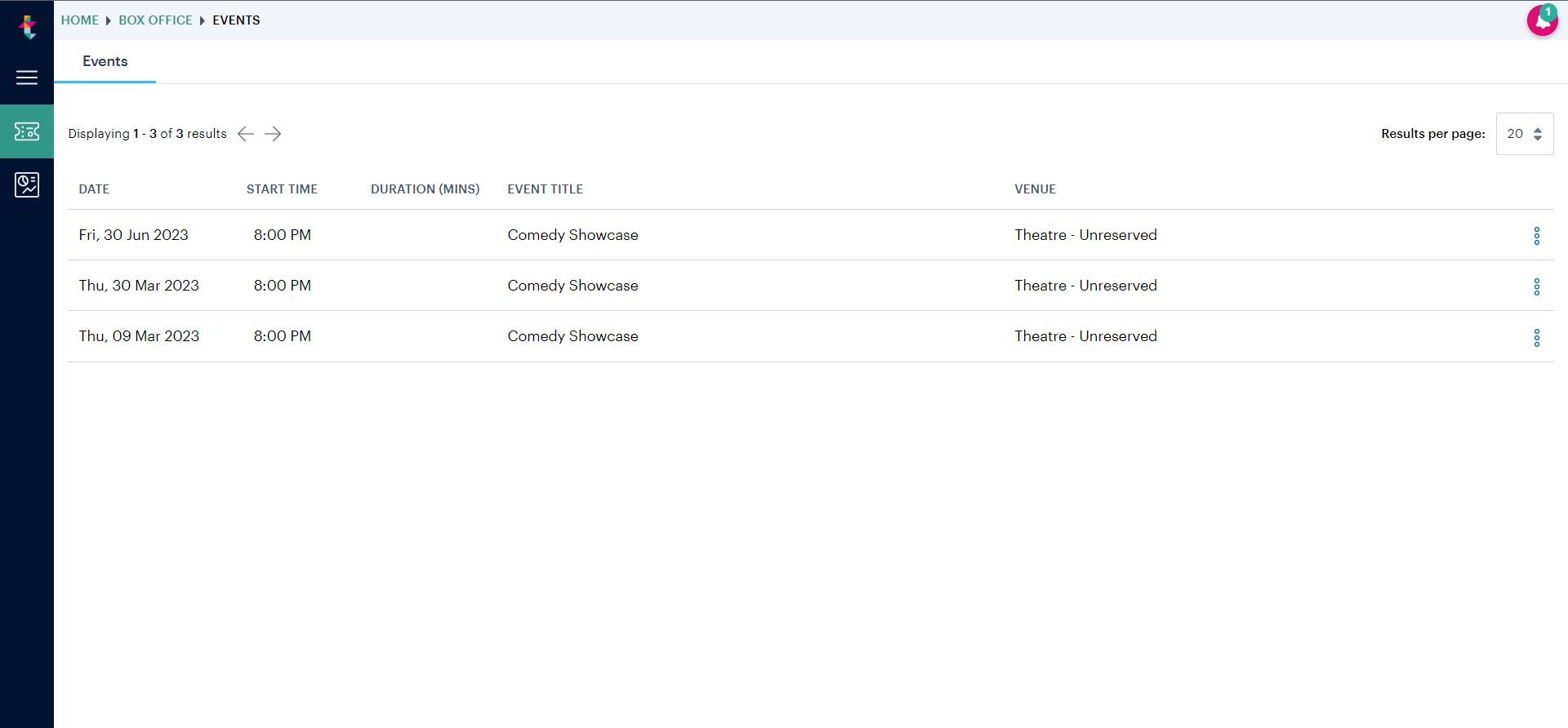Click the EVENTS breadcrumb

point(236,20)
